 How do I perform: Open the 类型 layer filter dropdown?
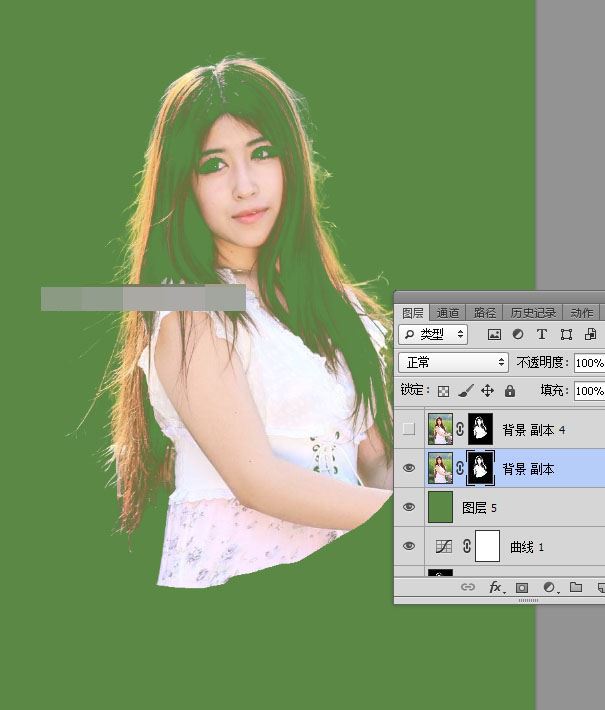pos(433,334)
